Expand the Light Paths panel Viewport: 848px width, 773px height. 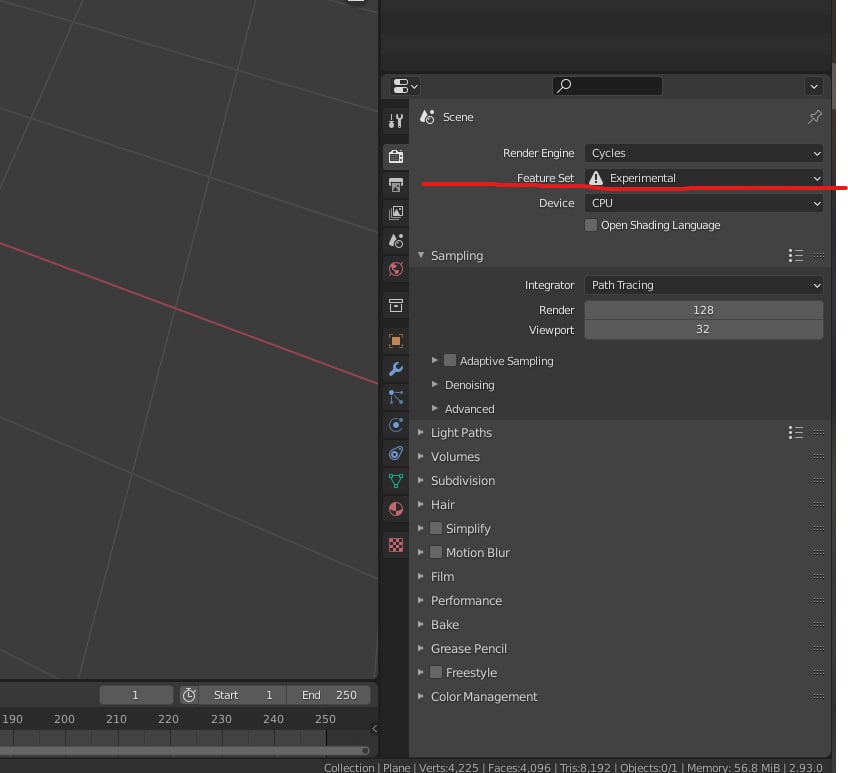coord(461,432)
